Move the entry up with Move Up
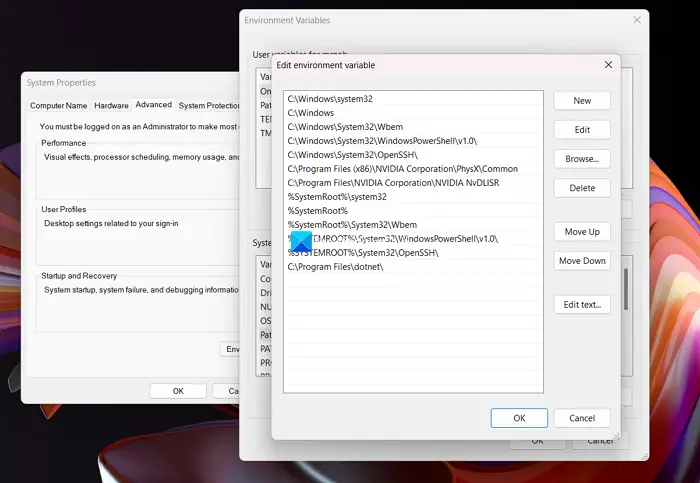Screen dimensions: 700x483 pyautogui.click(x=582, y=232)
